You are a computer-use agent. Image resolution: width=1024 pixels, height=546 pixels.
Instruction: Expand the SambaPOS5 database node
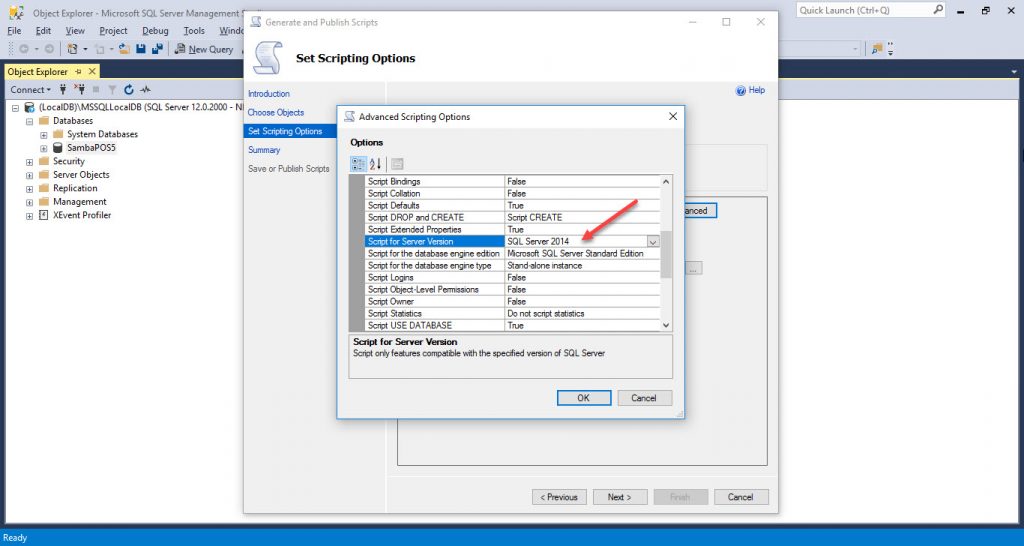(x=44, y=148)
